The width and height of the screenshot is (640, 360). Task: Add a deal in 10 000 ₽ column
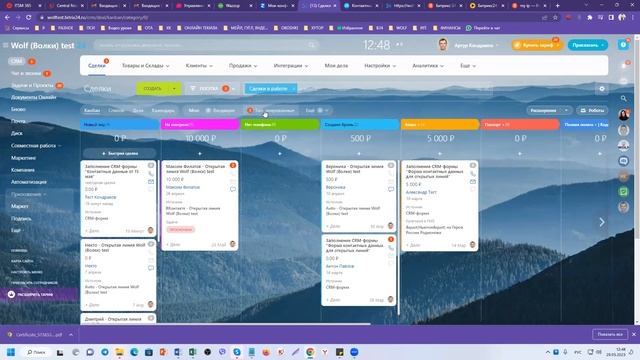pyautogui.click(x=200, y=153)
